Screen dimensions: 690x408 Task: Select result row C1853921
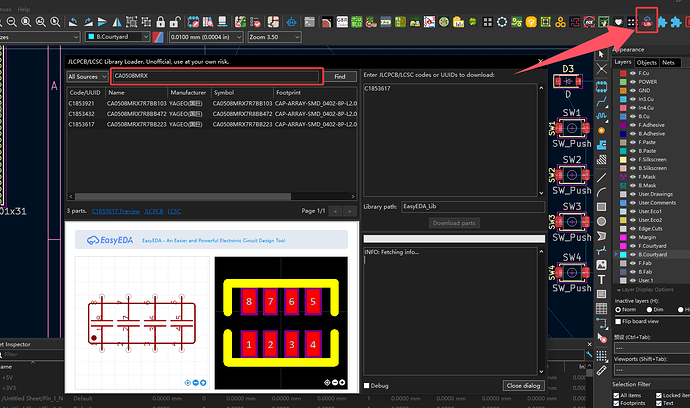pos(212,103)
